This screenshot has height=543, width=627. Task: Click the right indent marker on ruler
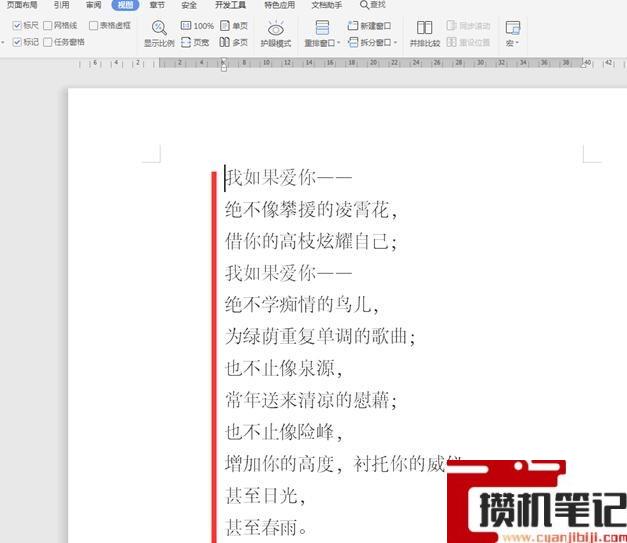coord(583,66)
